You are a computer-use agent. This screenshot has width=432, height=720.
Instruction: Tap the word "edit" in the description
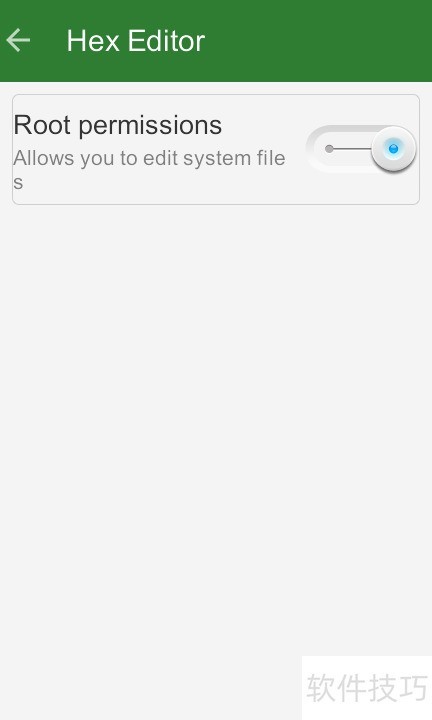coord(161,158)
